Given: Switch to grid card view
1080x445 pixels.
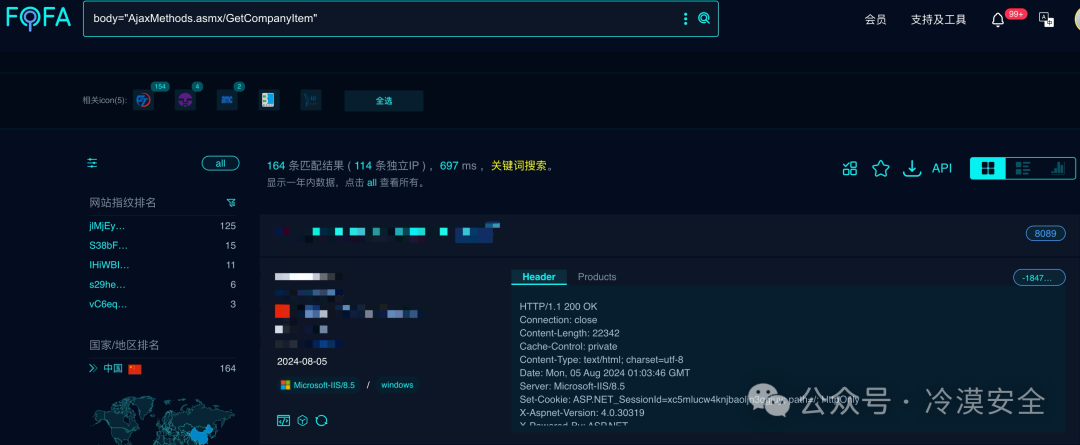Looking at the screenshot, I should click(988, 168).
